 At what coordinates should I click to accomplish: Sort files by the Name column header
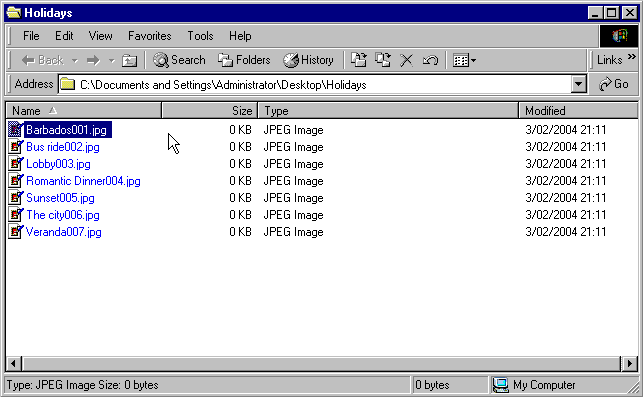tap(84, 111)
